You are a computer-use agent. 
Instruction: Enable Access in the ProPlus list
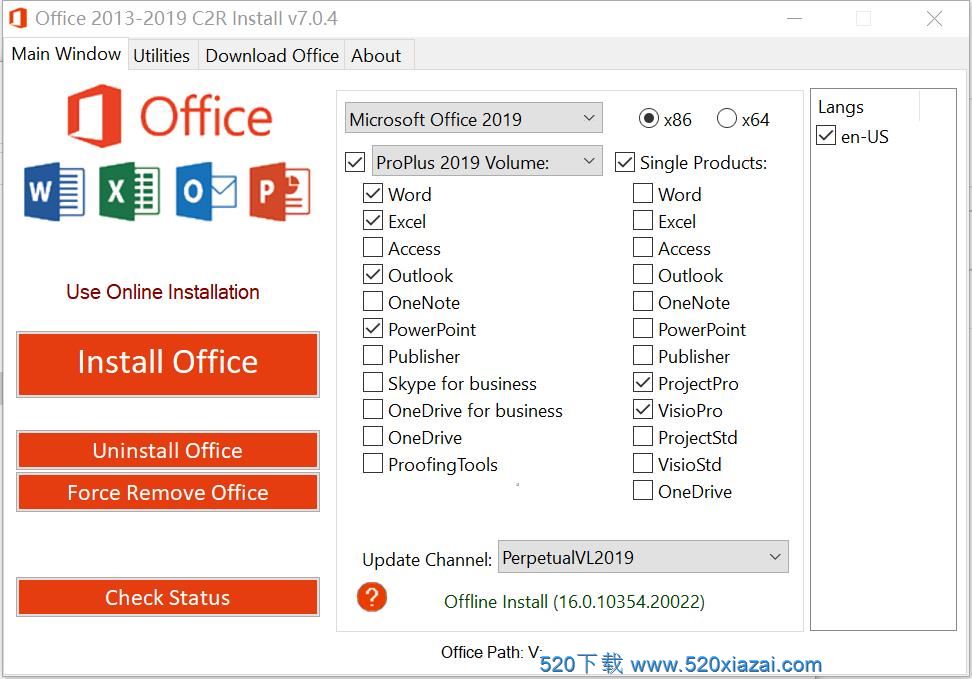(373, 249)
